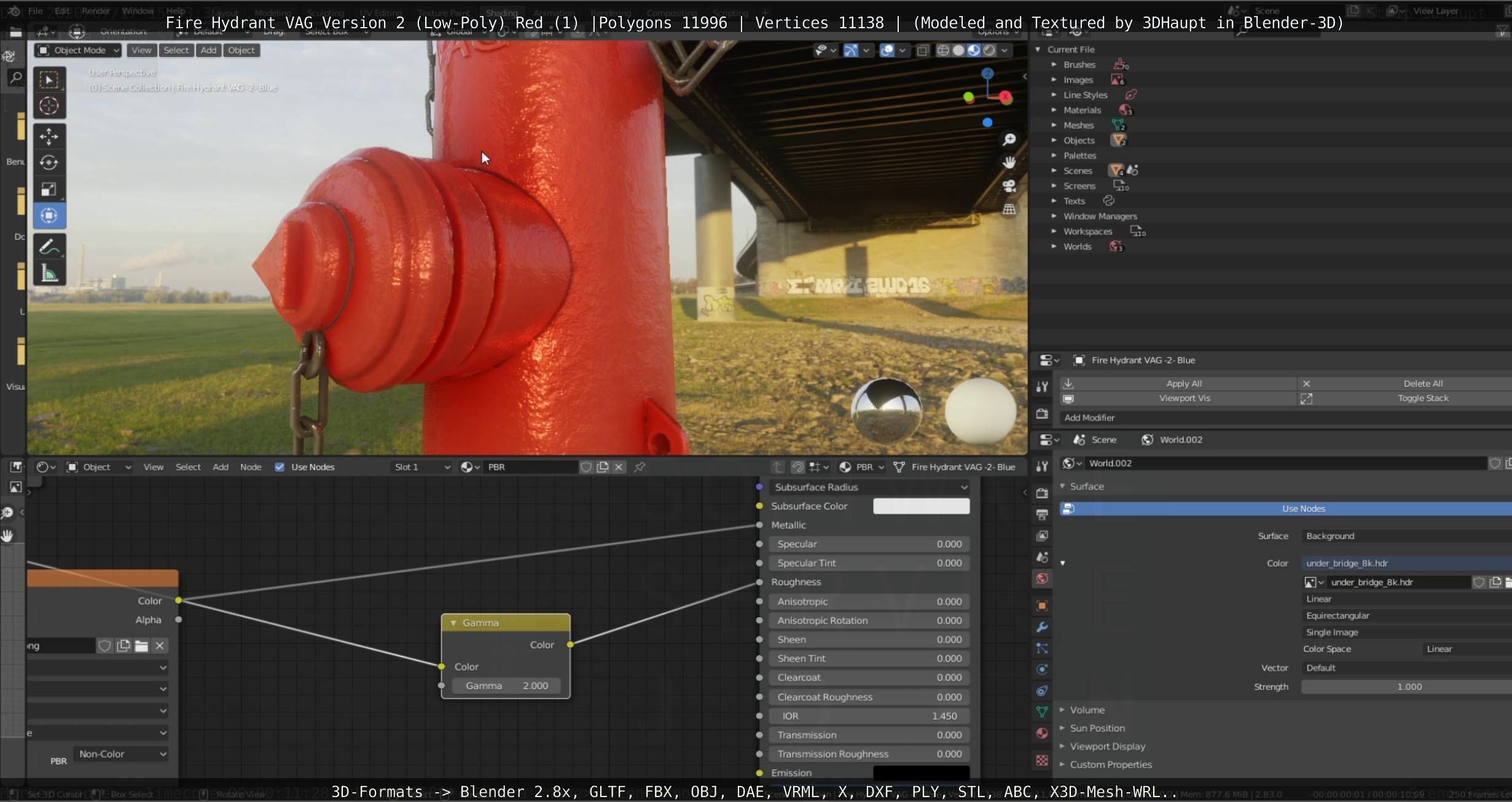This screenshot has width=1512, height=802.
Task: Open the Modifiers wrench properties tab
Action: 1042,627
